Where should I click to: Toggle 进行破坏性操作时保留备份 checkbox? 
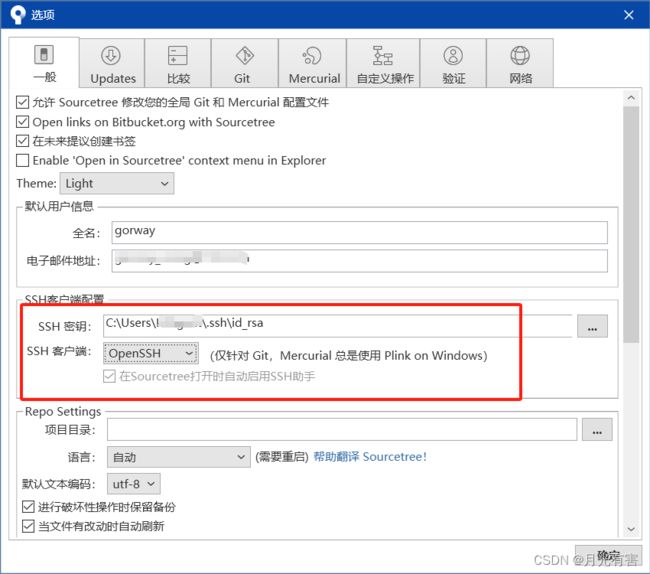(x=28, y=506)
